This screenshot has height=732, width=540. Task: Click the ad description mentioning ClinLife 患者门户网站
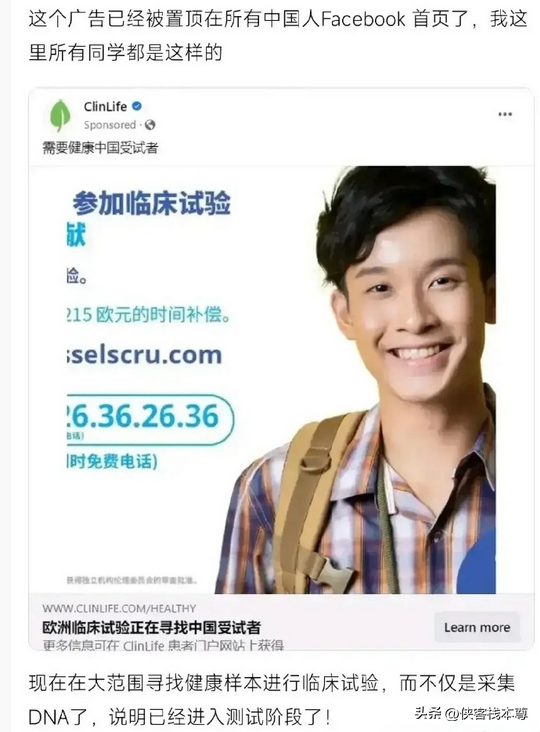(x=163, y=645)
